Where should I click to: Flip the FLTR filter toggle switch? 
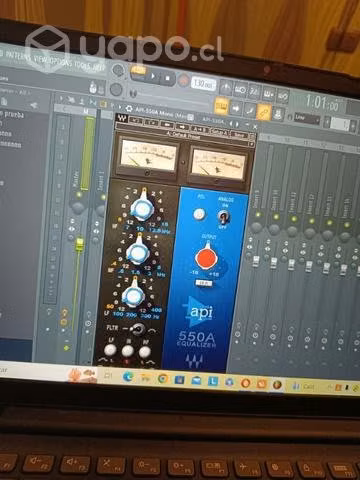(137, 329)
